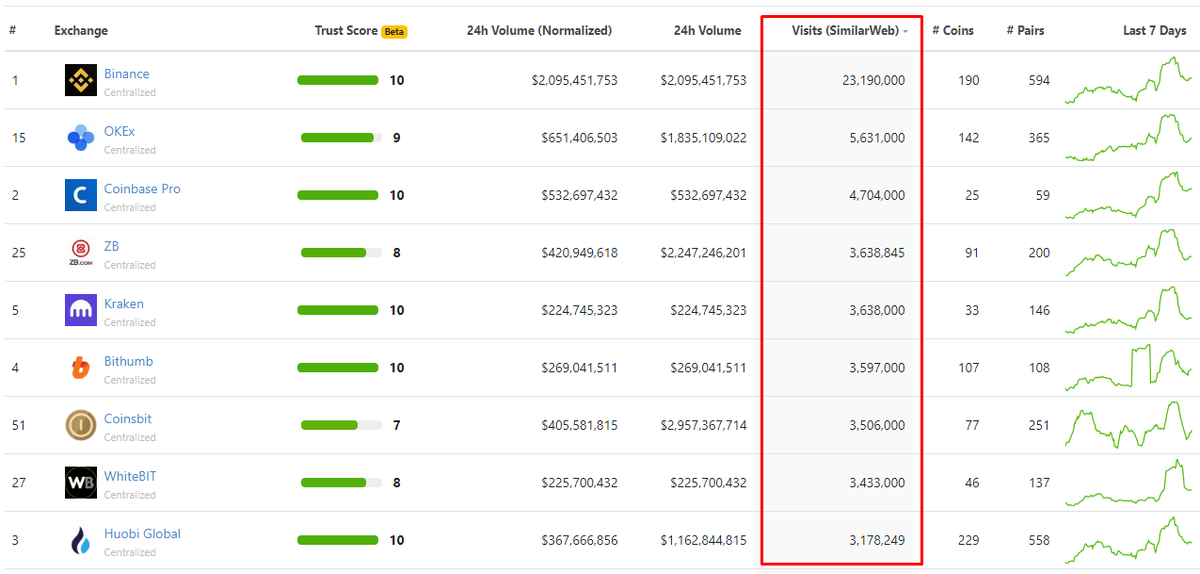1200x574 pixels.
Task: View OKEx 7-day sparkline chart
Action: 1129,138
